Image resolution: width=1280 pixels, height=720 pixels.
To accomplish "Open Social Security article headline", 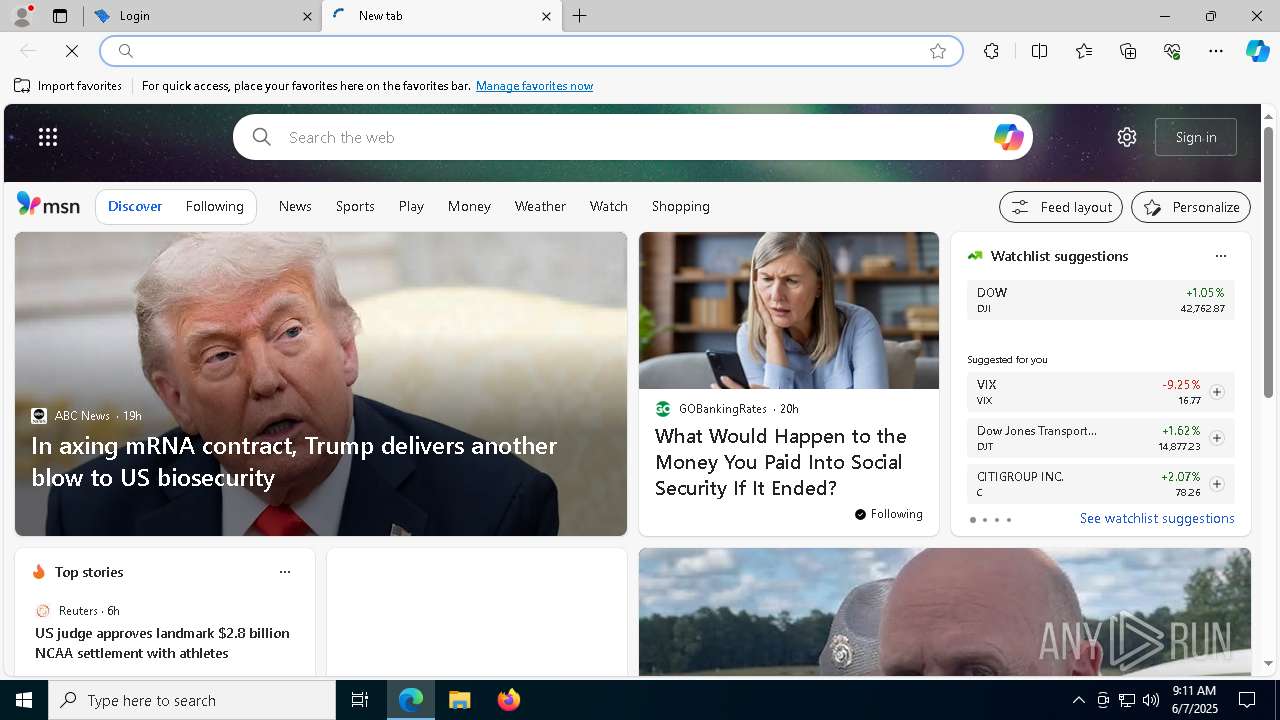I will (x=781, y=462).
